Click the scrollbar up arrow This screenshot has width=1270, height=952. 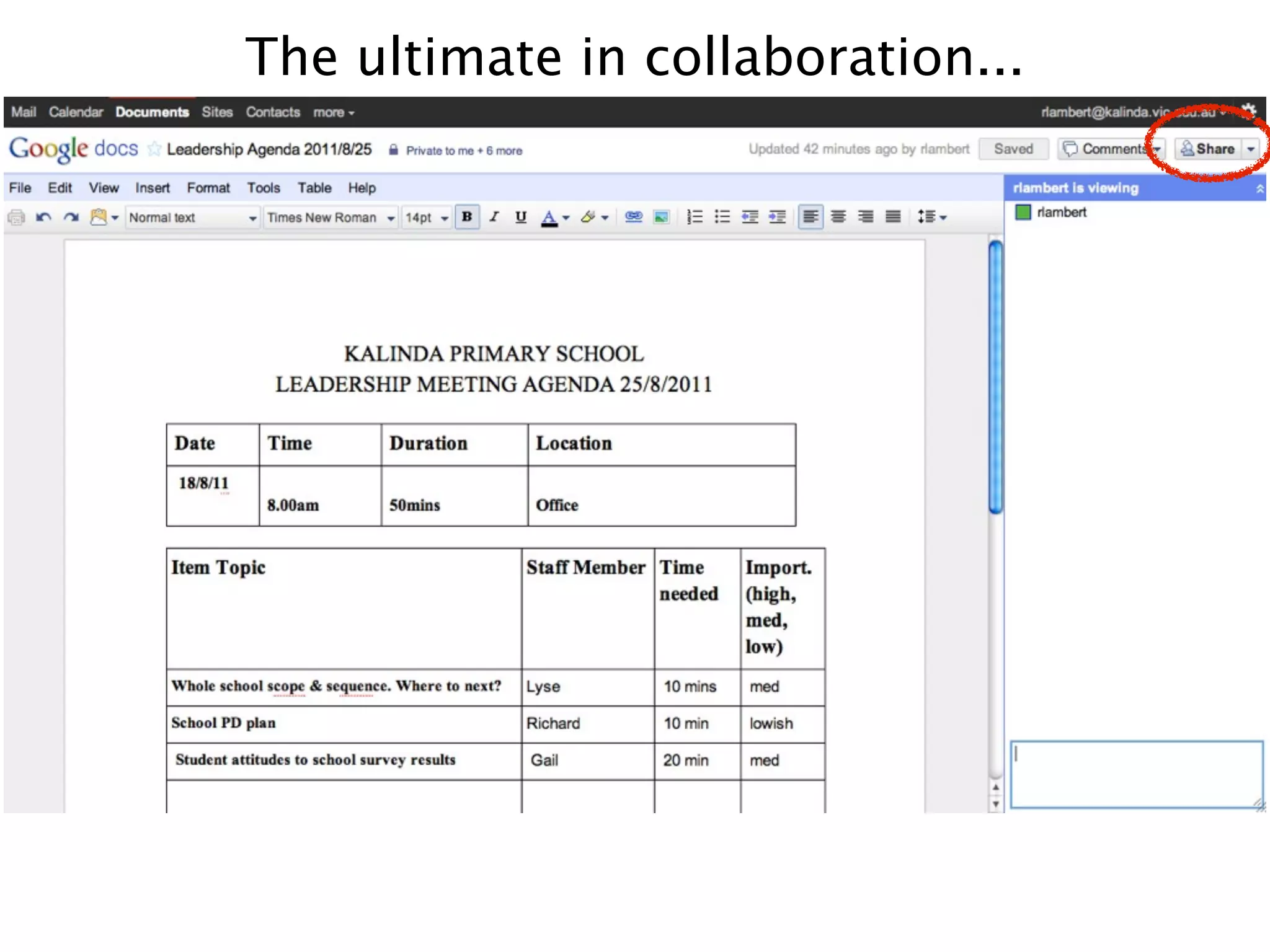pos(996,788)
